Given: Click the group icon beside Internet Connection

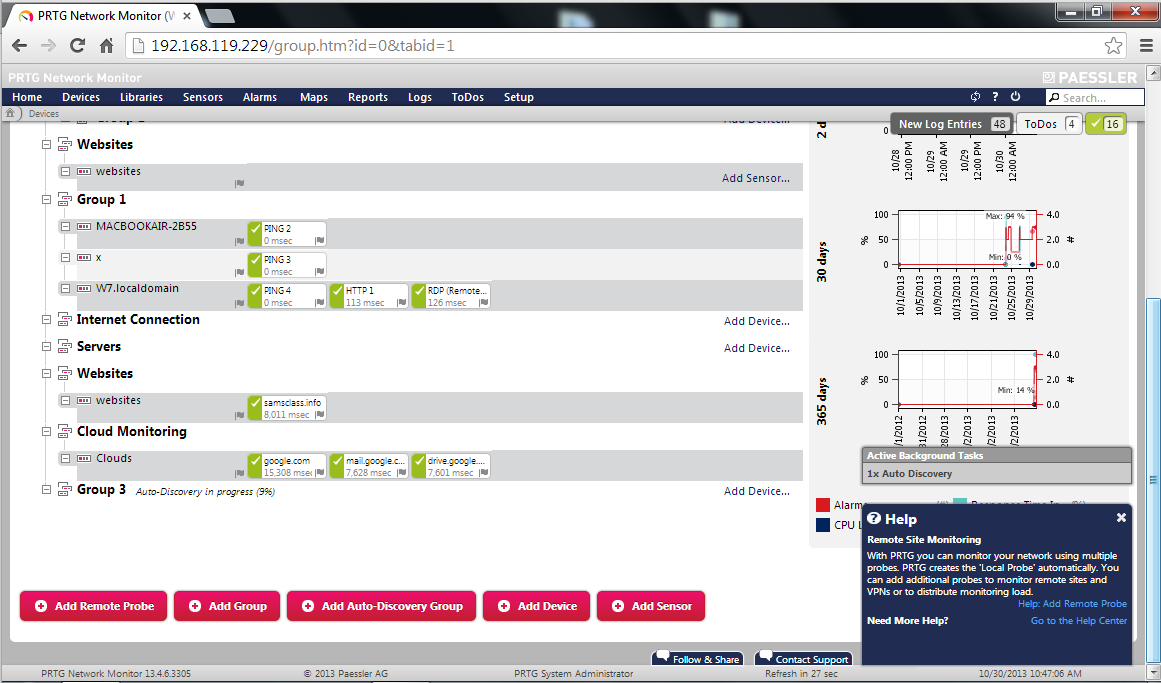Looking at the screenshot, I should pos(64,319).
